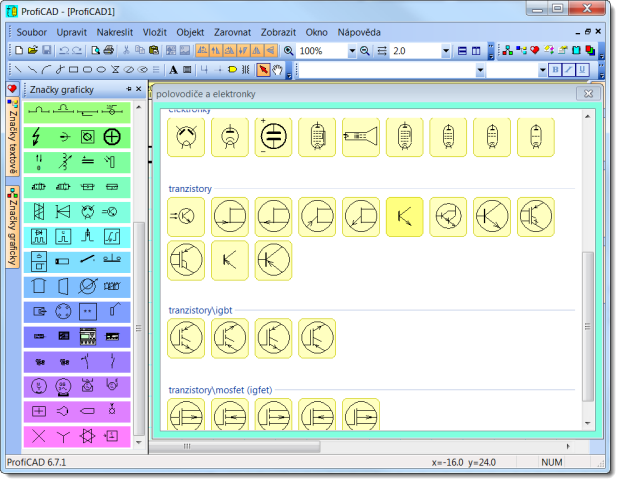The width and height of the screenshot is (620, 483).
Task: Pick the photo-transistor symbol under tranzistory
Action: pyautogui.click(x=186, y=217)
